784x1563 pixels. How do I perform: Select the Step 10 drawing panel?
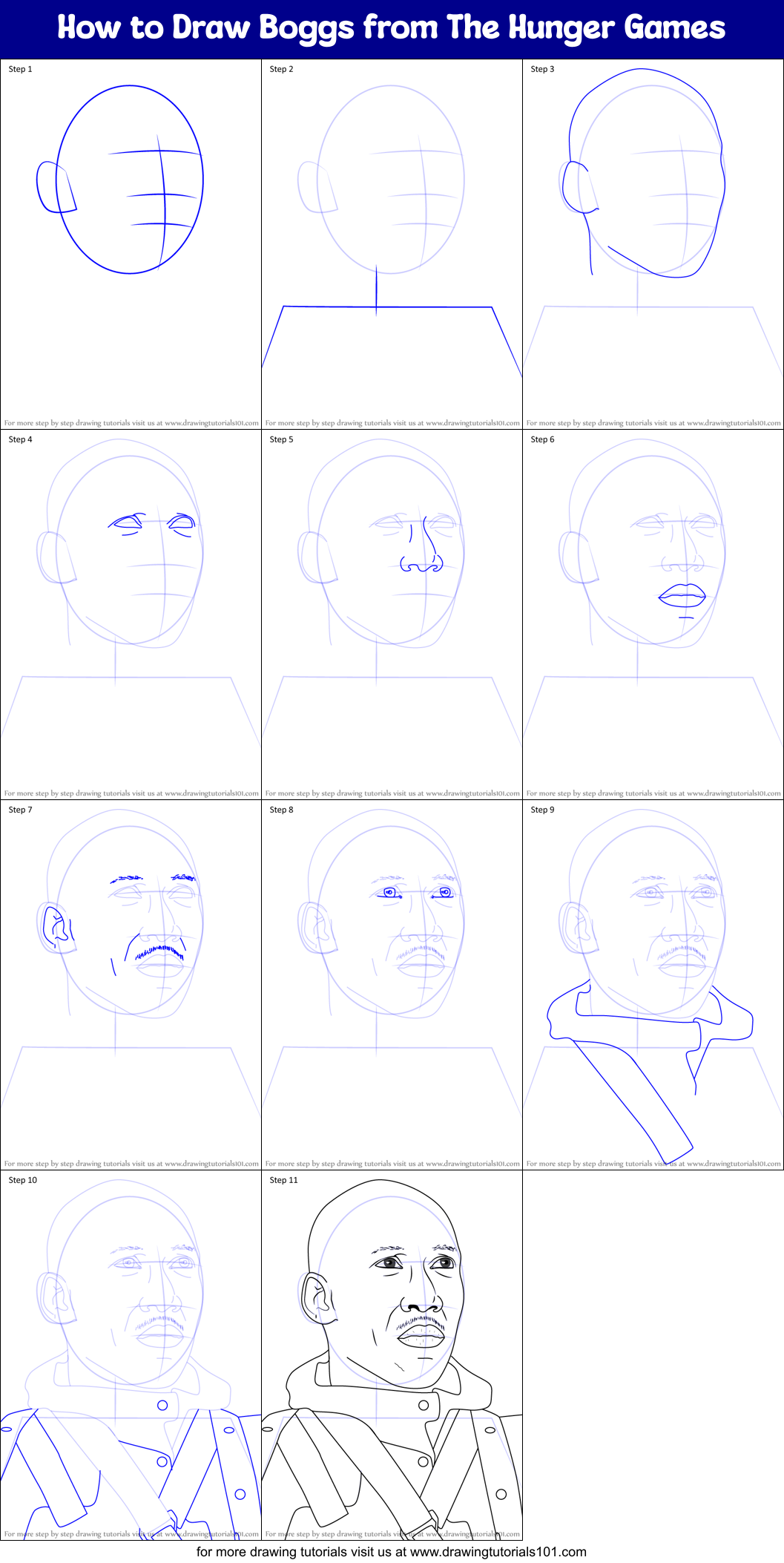click(x=131, y=1355)
